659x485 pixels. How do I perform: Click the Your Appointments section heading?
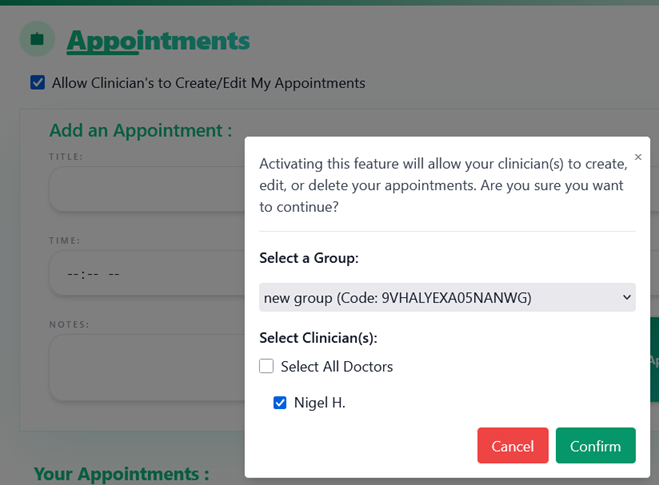(121, 473)
